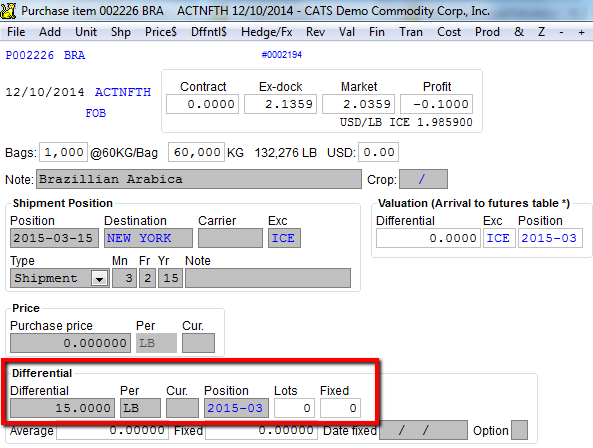Click the CATS application icon in title bar
The image size is (593, 448).
(8, 10)
